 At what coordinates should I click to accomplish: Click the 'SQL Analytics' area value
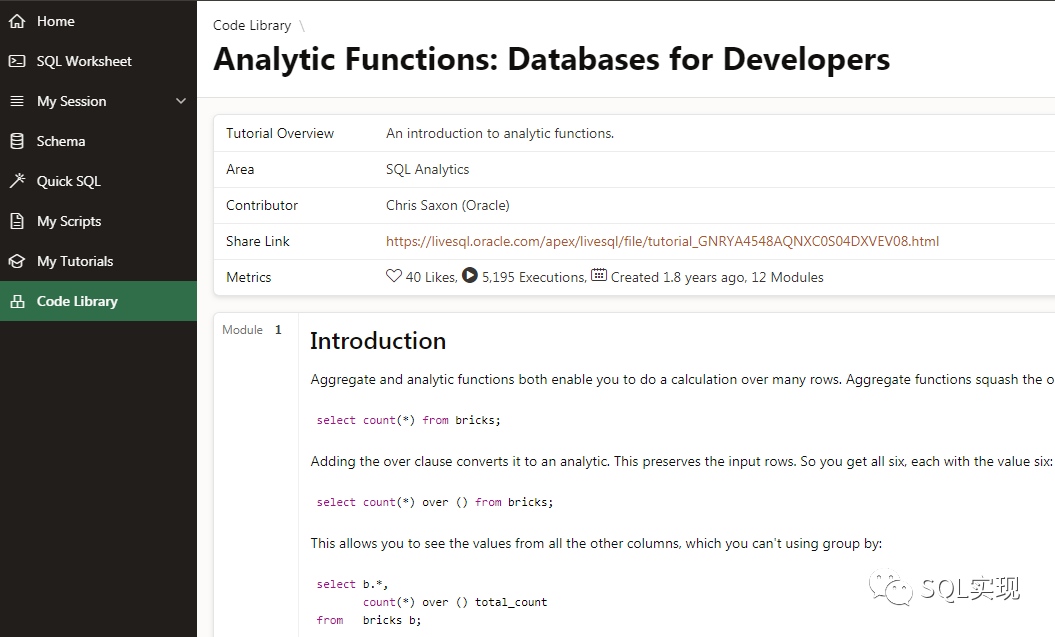pyautogui.click(x=427, y=170)
